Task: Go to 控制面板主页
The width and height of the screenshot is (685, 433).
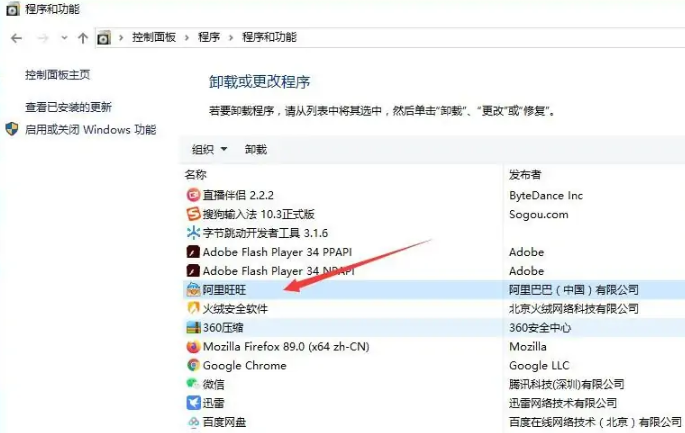Action: pos(58,75)
